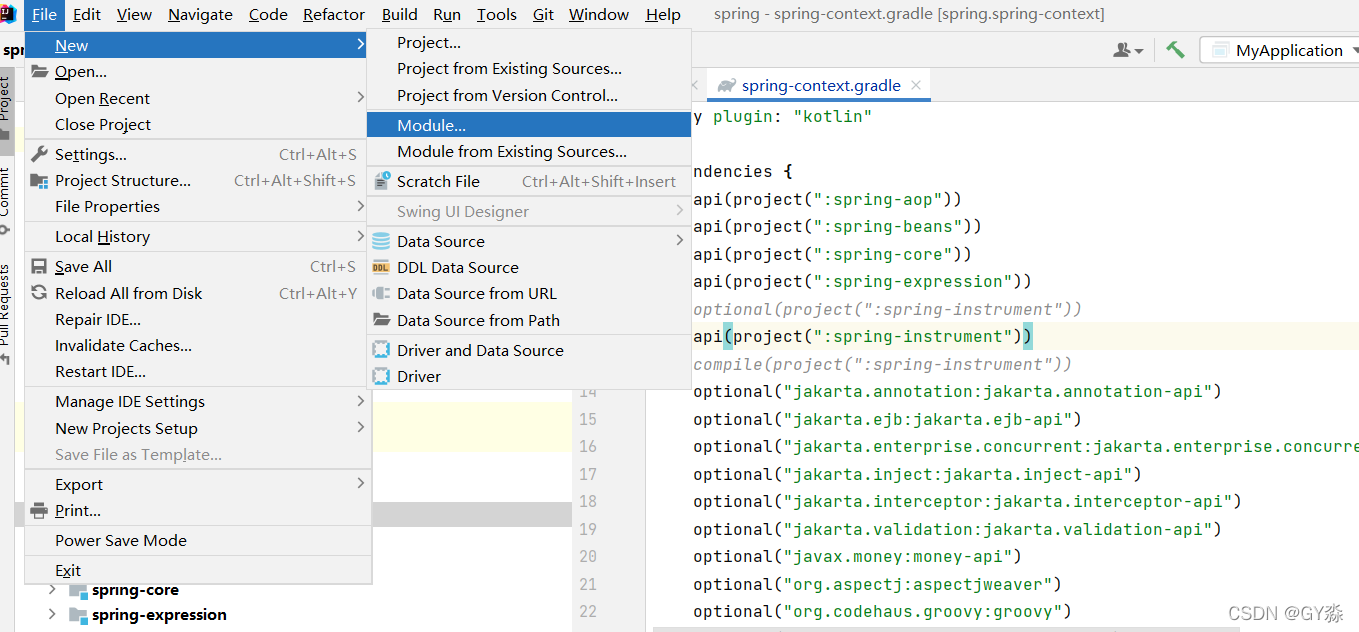Select spring-core module in project tree
Screen dimensions: 1359x632
click(x=135, y=590)
